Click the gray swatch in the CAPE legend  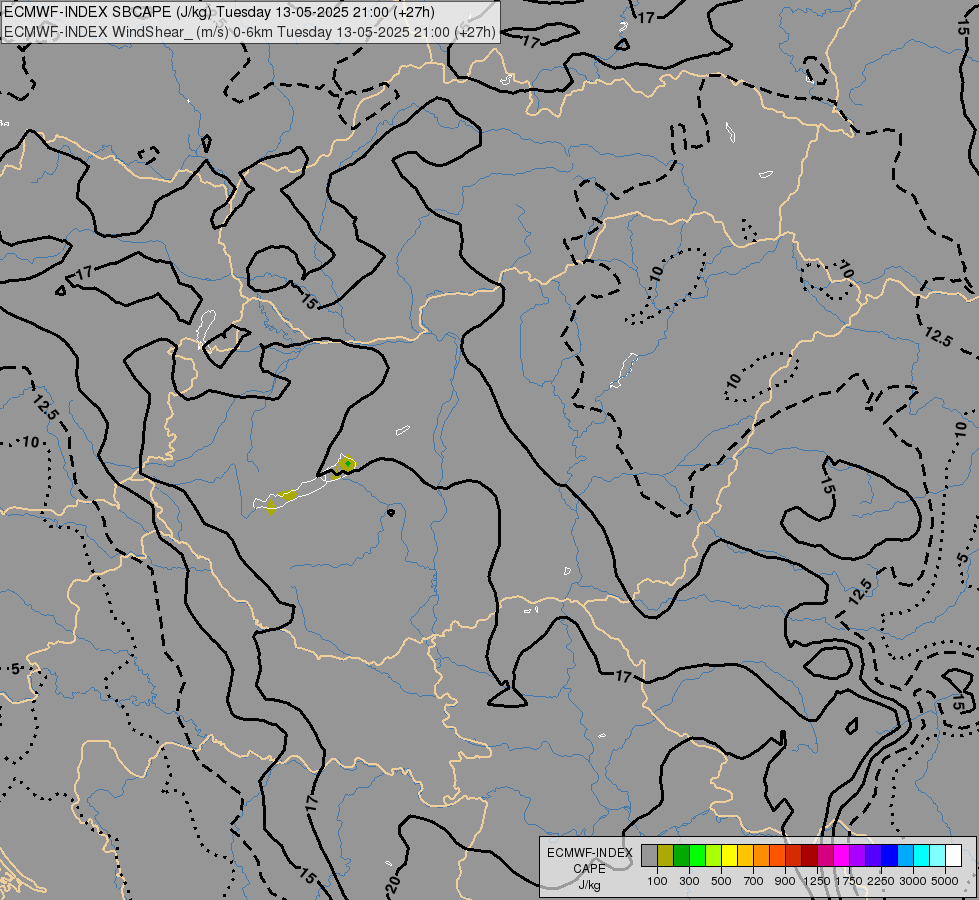point(649,855)
